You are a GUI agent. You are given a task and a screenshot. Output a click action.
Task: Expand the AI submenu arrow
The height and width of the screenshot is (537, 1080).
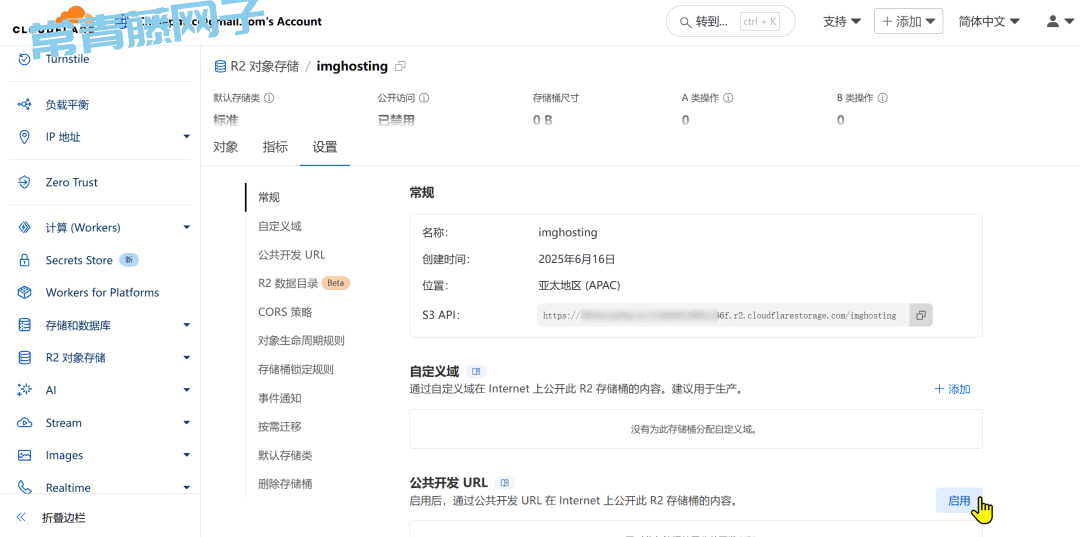tap(187, 390)
